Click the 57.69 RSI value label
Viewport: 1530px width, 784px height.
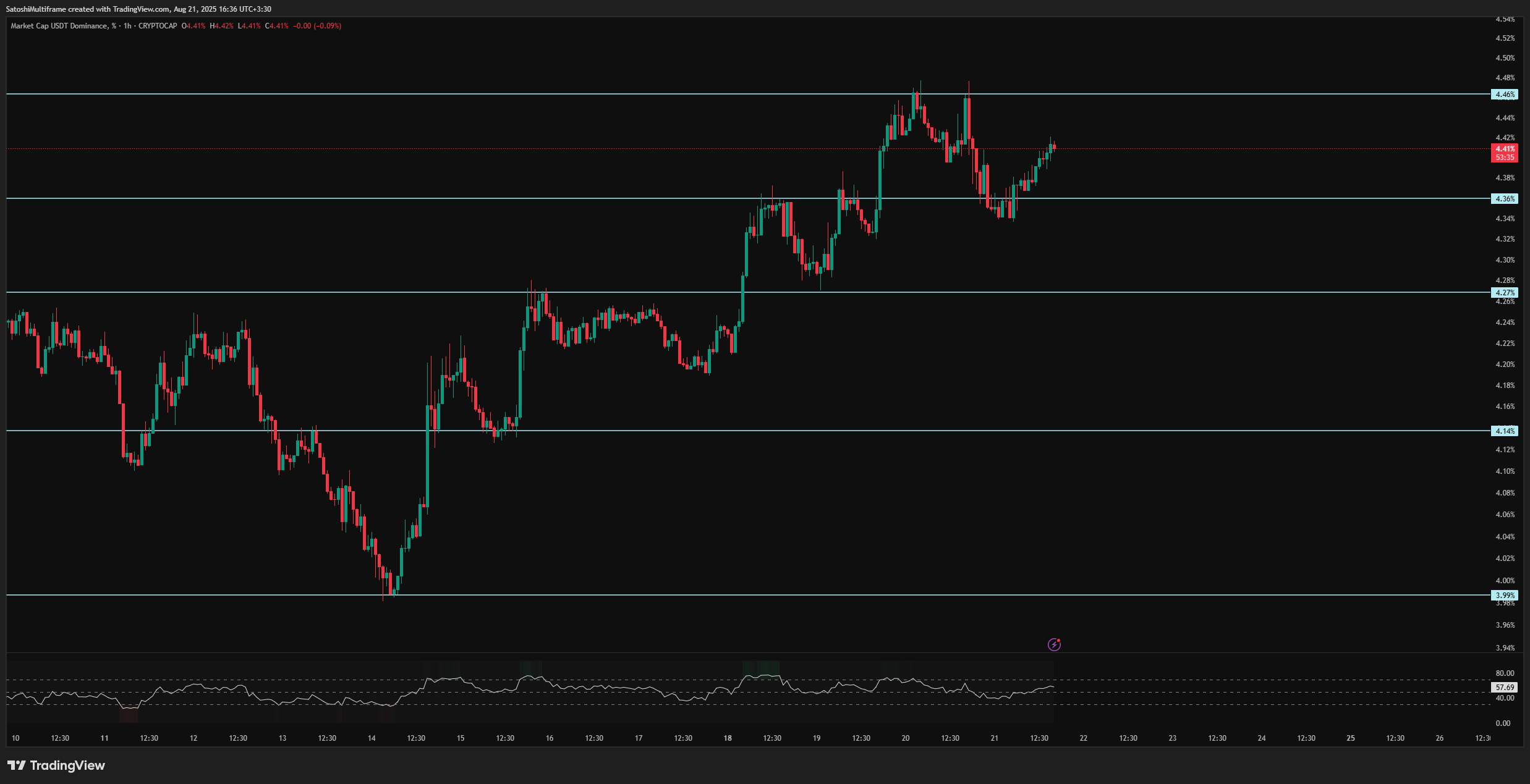[1505, 687]
